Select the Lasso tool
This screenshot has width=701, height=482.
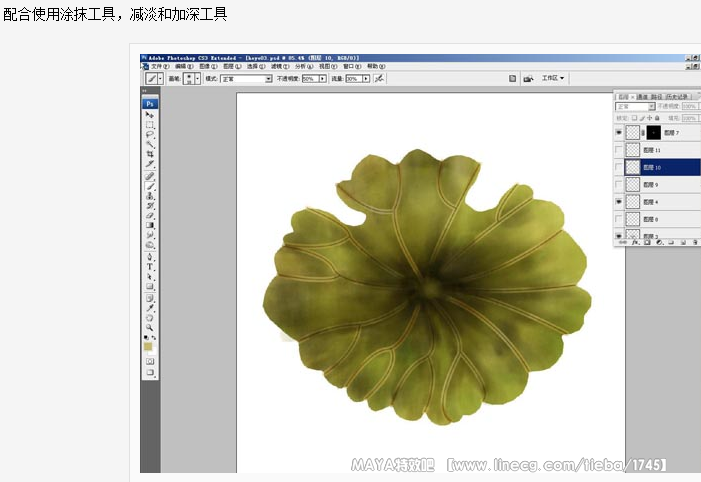[x=150, y=135]
